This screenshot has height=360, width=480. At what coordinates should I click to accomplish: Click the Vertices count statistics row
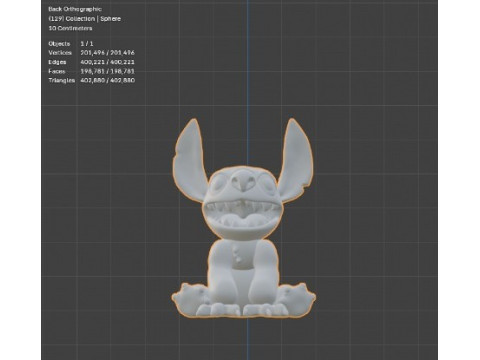pos(92,53)
